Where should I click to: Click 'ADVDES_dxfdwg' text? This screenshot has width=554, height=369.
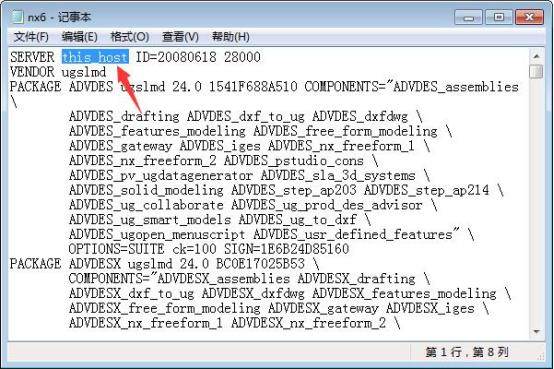360,116
